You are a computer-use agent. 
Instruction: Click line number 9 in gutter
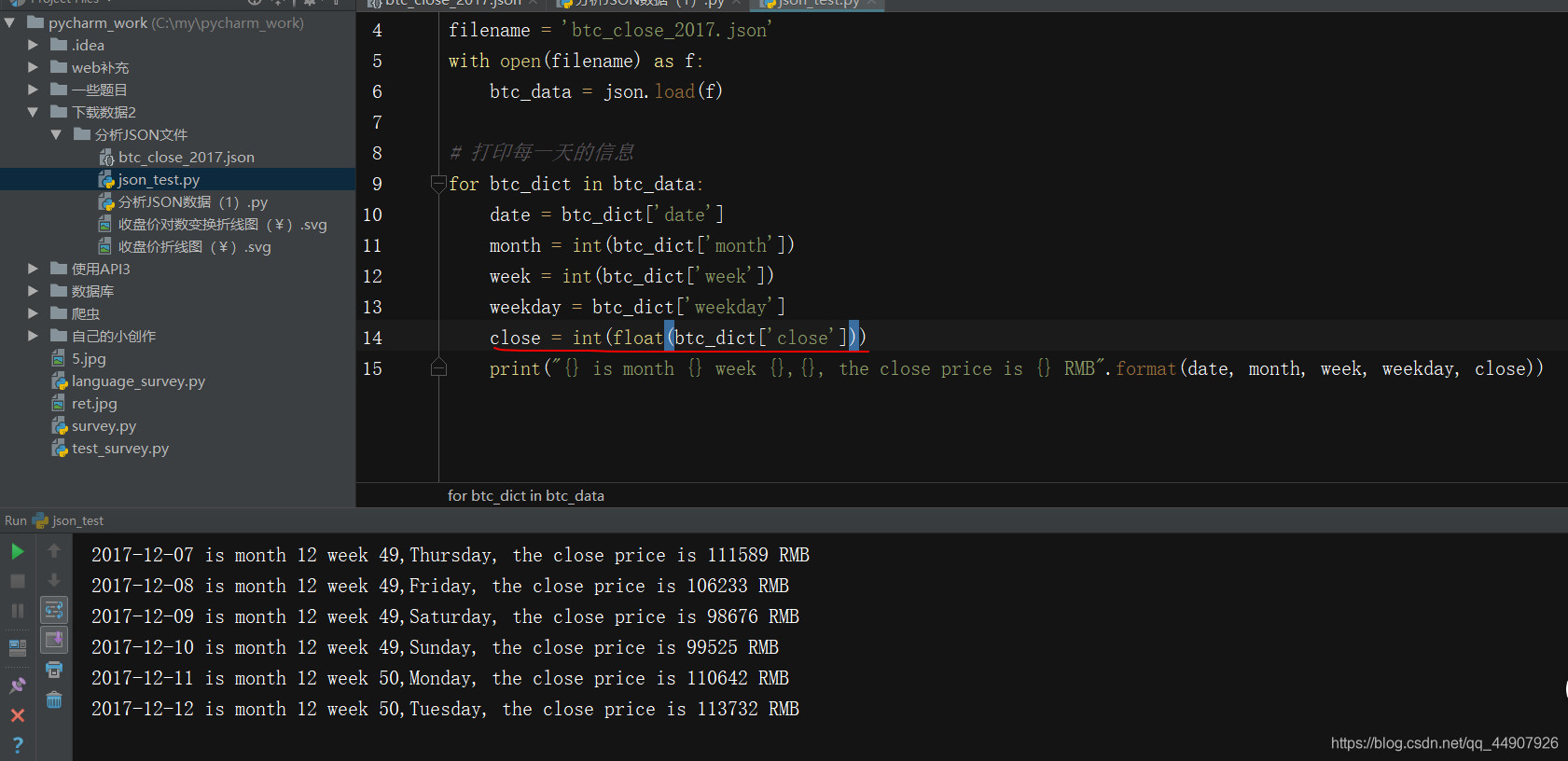pyautogui.click(x=377, y=184)
